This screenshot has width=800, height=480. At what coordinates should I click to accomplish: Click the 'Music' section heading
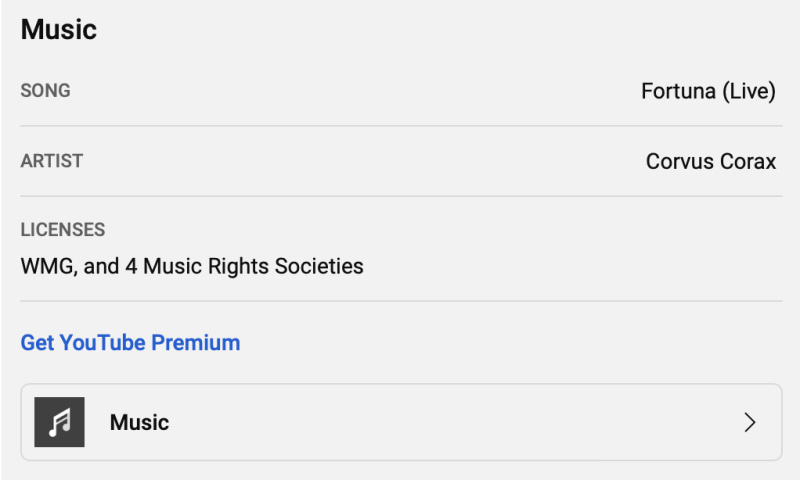pyautogui.click(x=58, y=29)
